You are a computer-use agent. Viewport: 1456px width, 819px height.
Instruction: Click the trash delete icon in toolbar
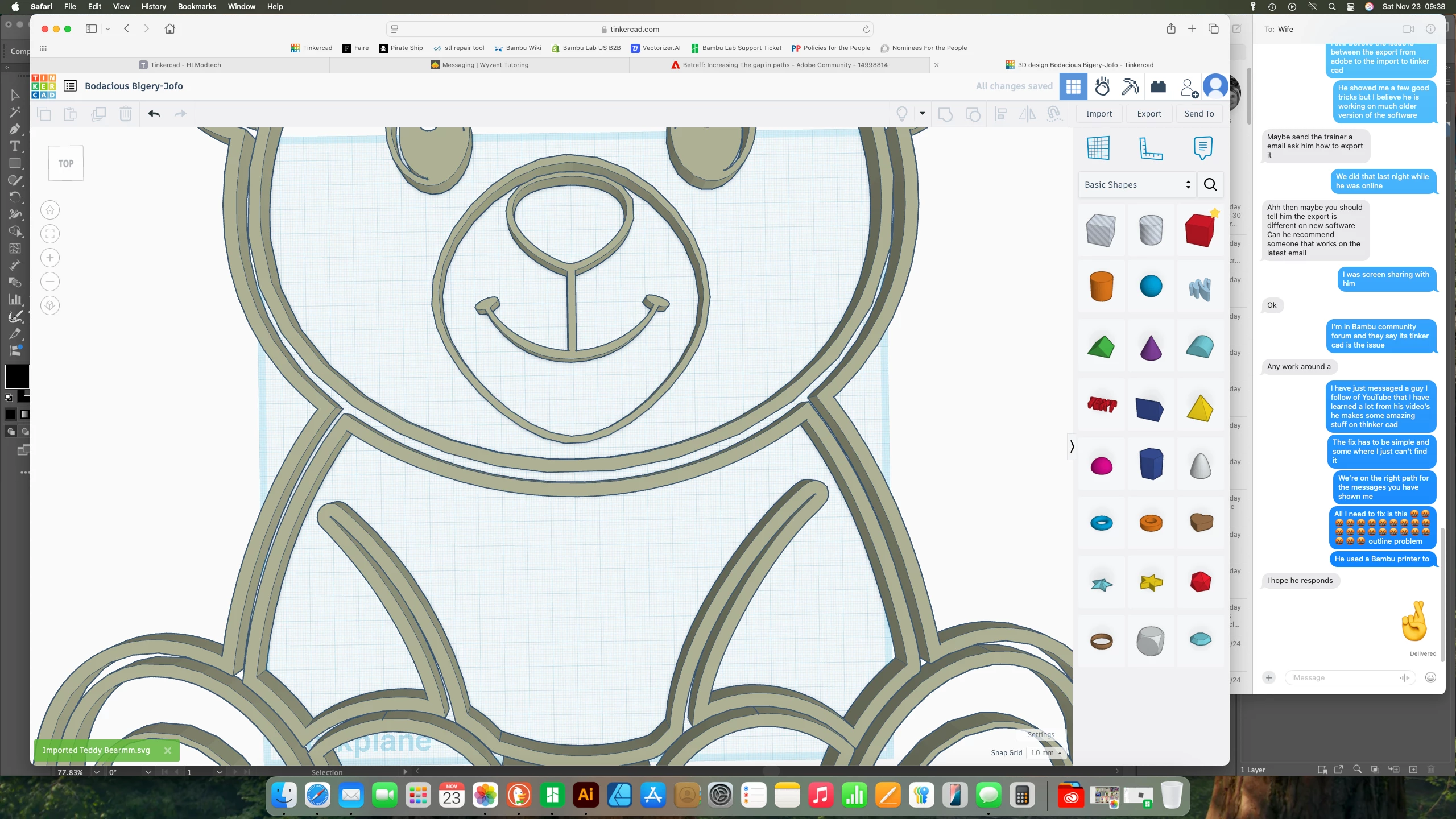point(126,114)
